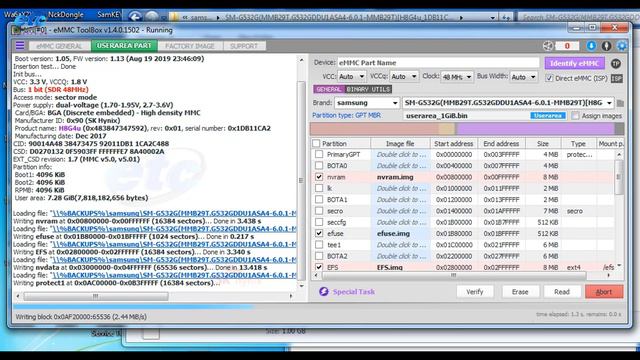Click the Size column header
640x360 pixels.
(x=543, y=144)
